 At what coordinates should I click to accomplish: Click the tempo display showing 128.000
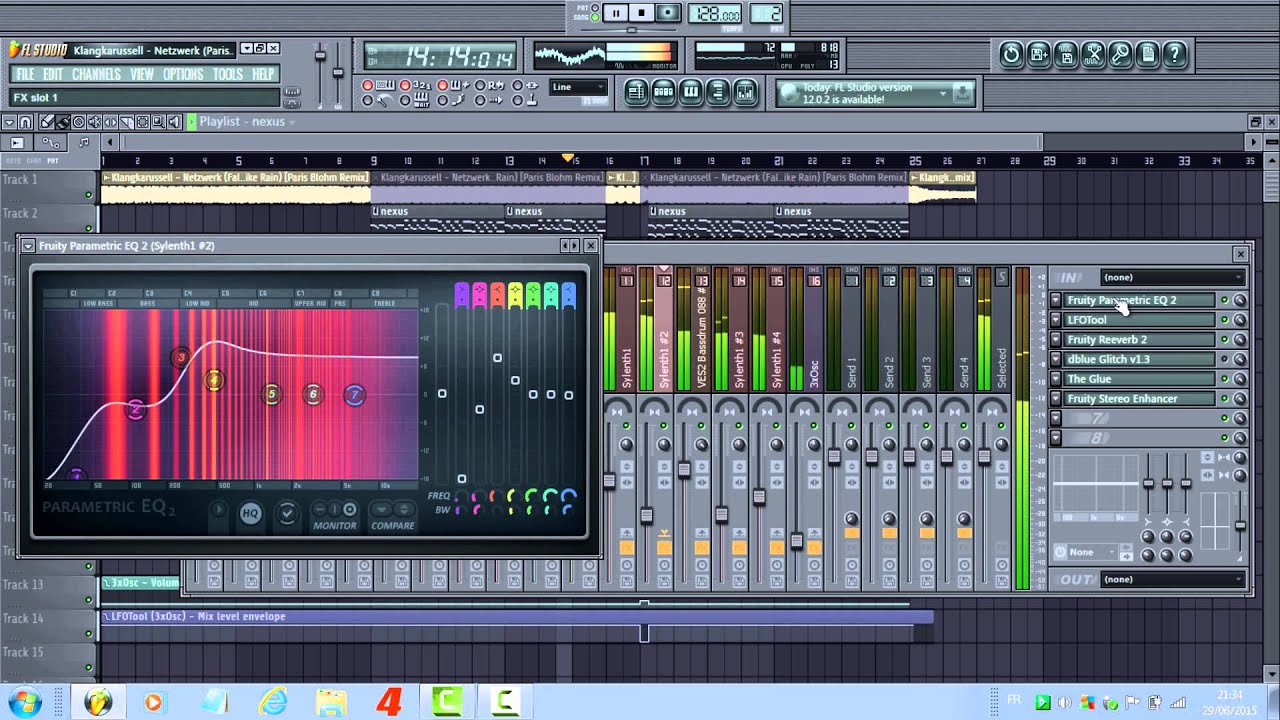tap(716, 14)
